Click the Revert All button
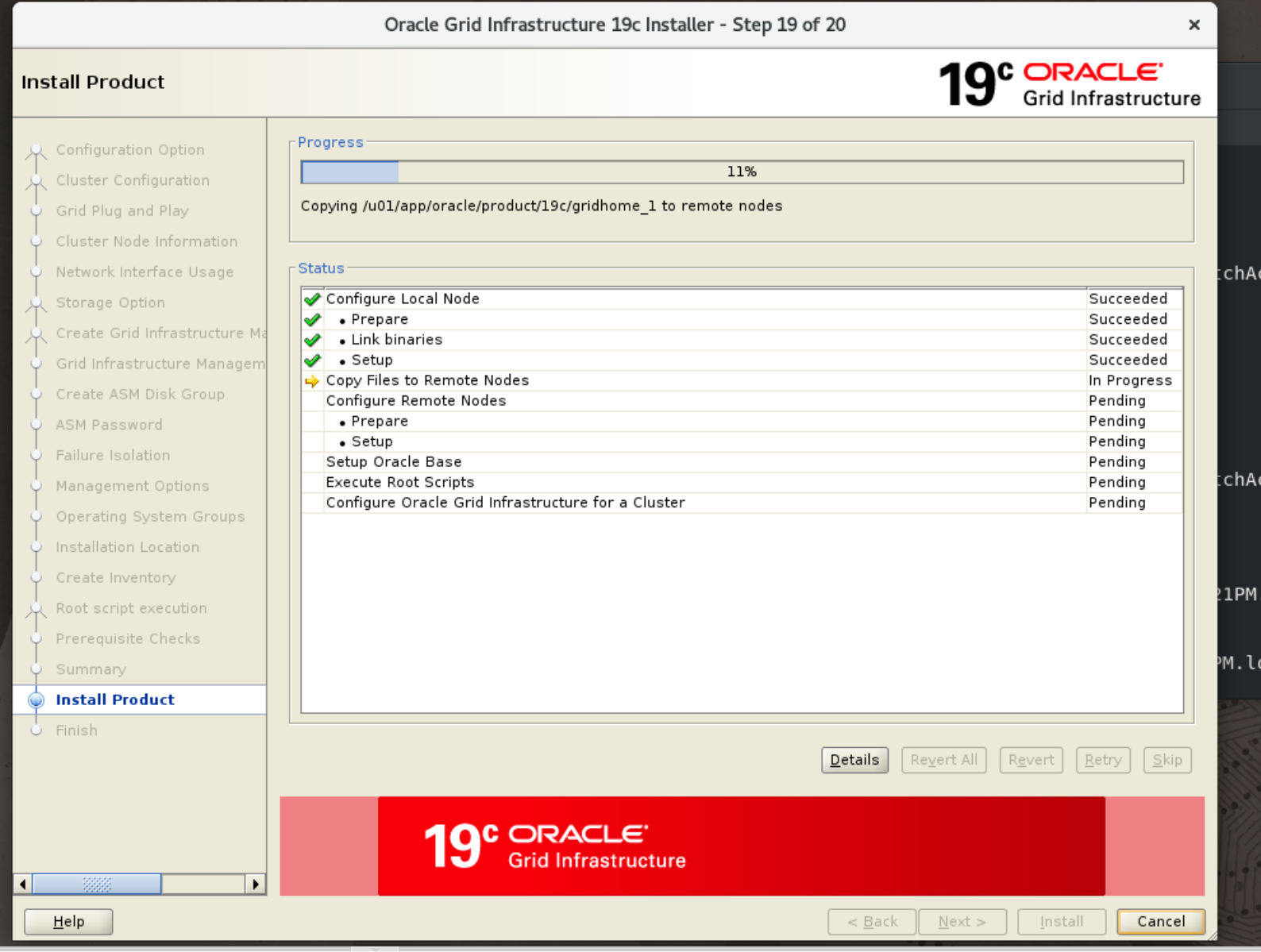1261x952 pixels. point(944,760)
